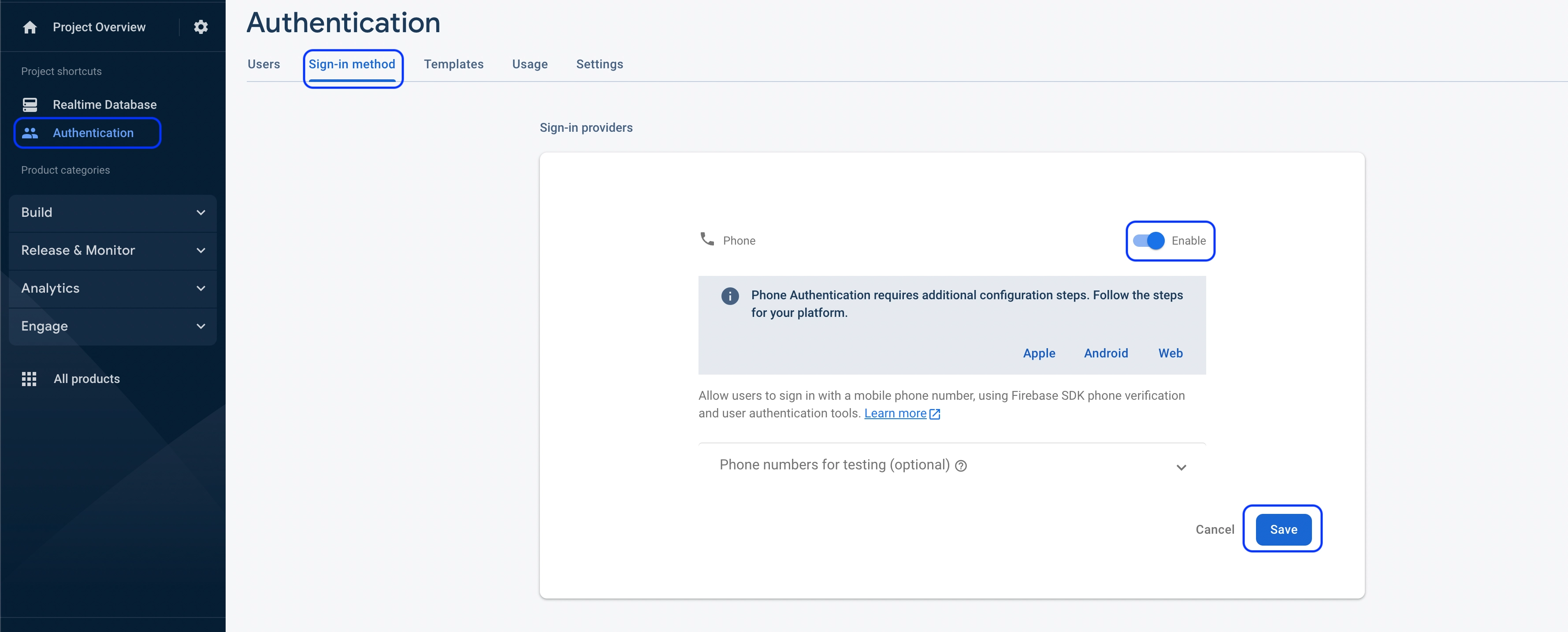Click the info icon in configuration notice
This screenshot has width=1568, height=632.
click(x=730, y=296)
